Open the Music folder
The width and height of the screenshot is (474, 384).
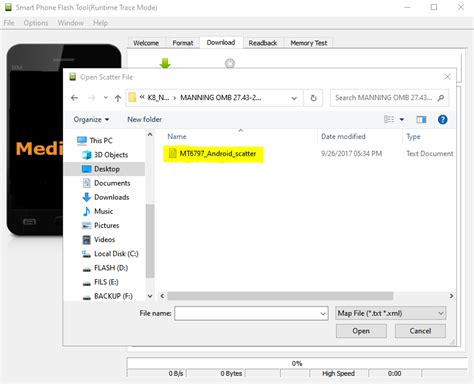tap(98, 211)
